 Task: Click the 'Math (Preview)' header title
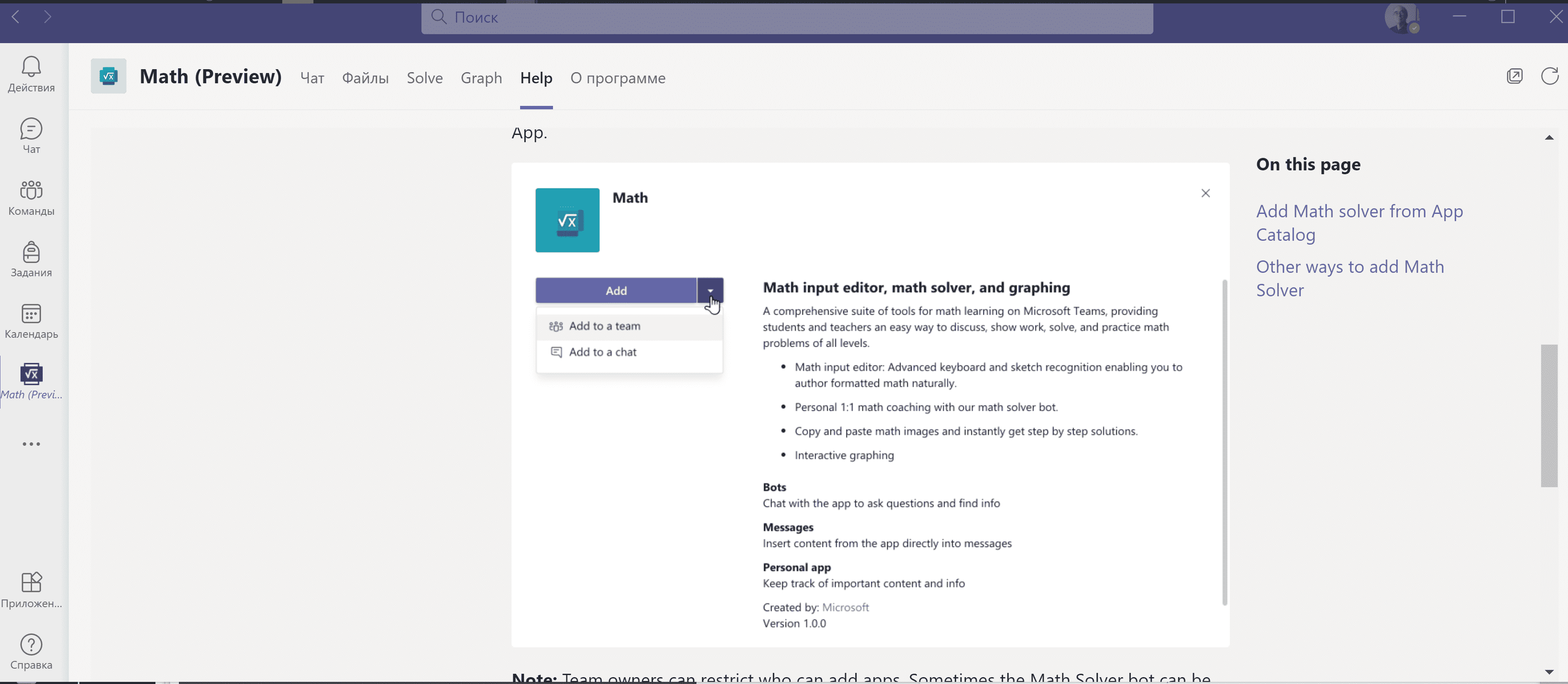point(211,77)
